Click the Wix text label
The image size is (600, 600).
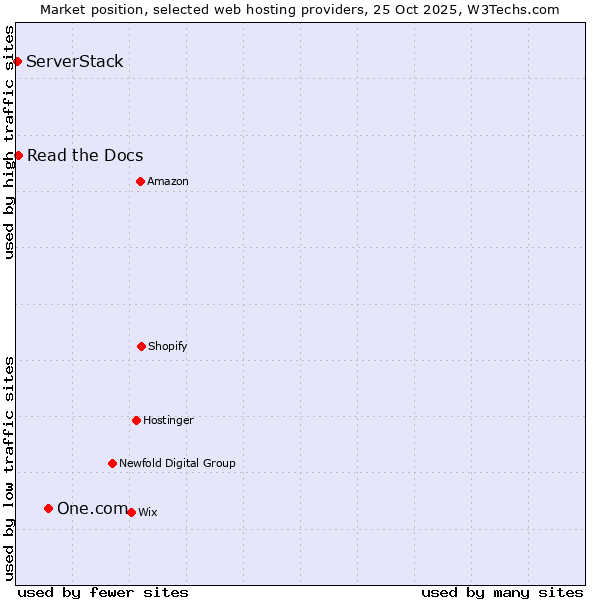147,512
